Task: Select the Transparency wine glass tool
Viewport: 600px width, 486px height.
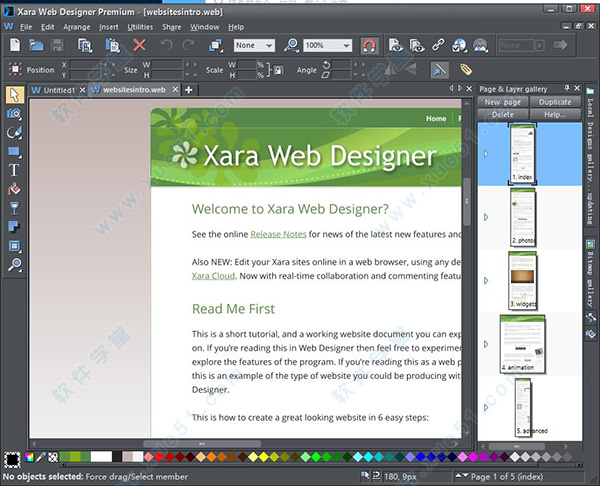Action: [x=15, y=208]
